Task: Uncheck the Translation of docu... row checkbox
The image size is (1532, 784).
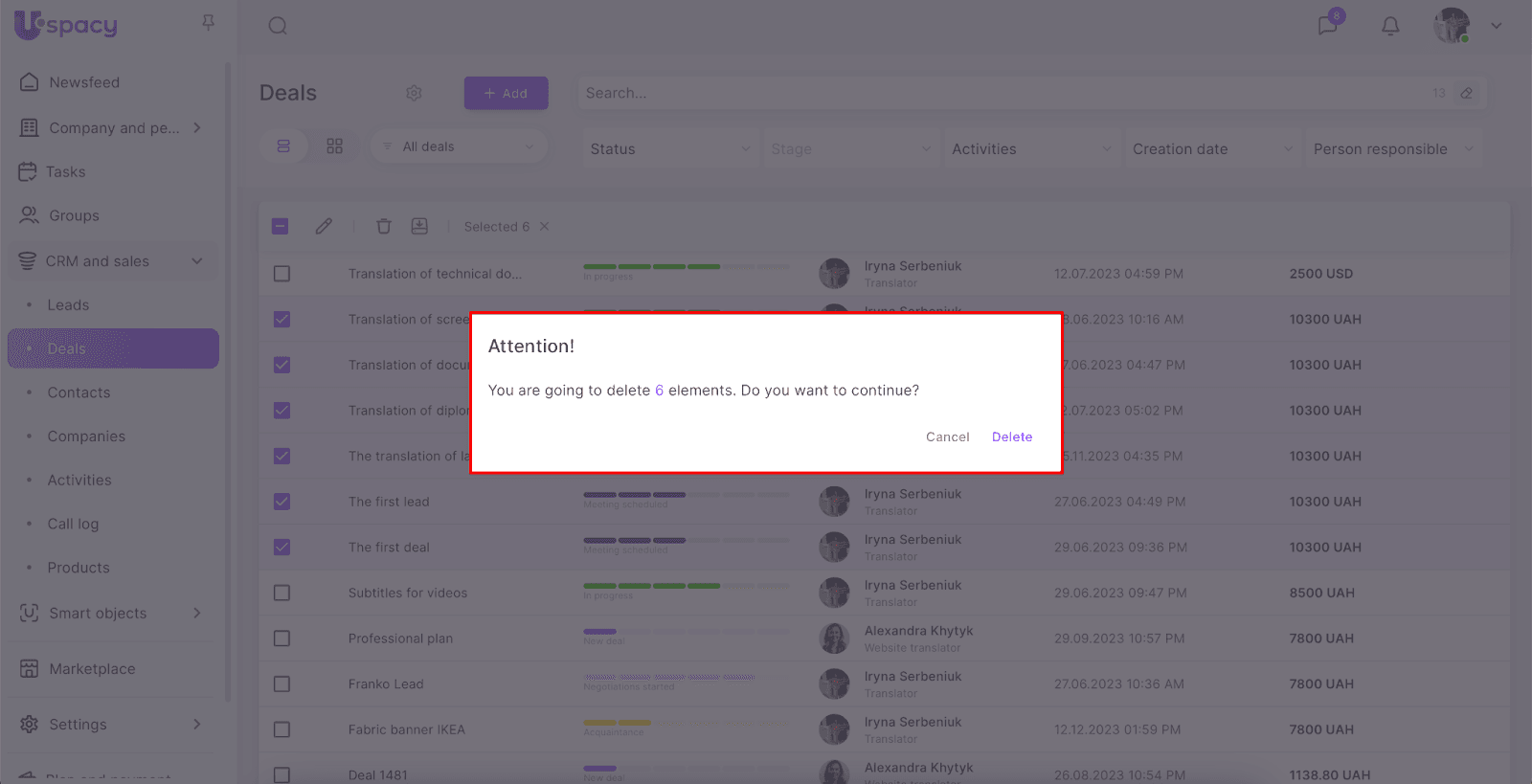Action: [282, 365]
